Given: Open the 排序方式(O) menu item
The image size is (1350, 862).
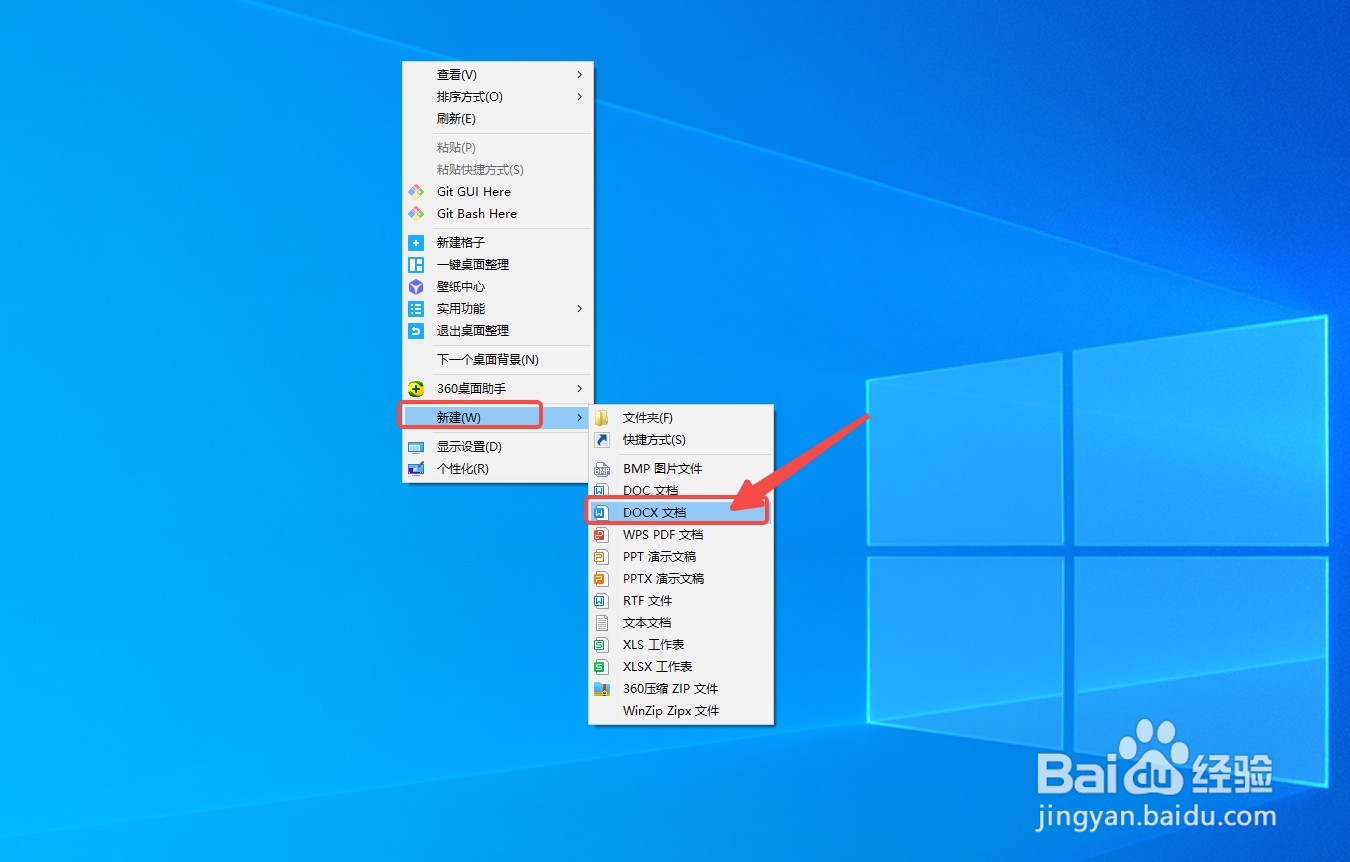Looking at the screenshot, I should click(497, 97).
